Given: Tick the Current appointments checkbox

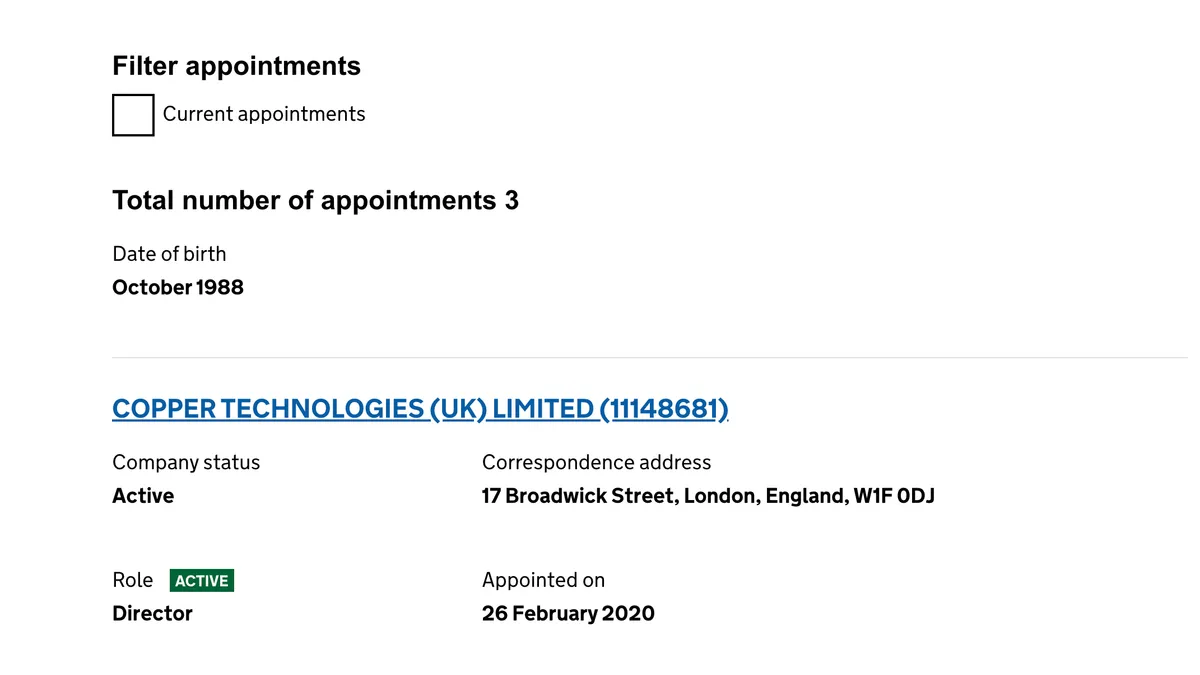Looking at the screenshot, I should coord(133,115).
